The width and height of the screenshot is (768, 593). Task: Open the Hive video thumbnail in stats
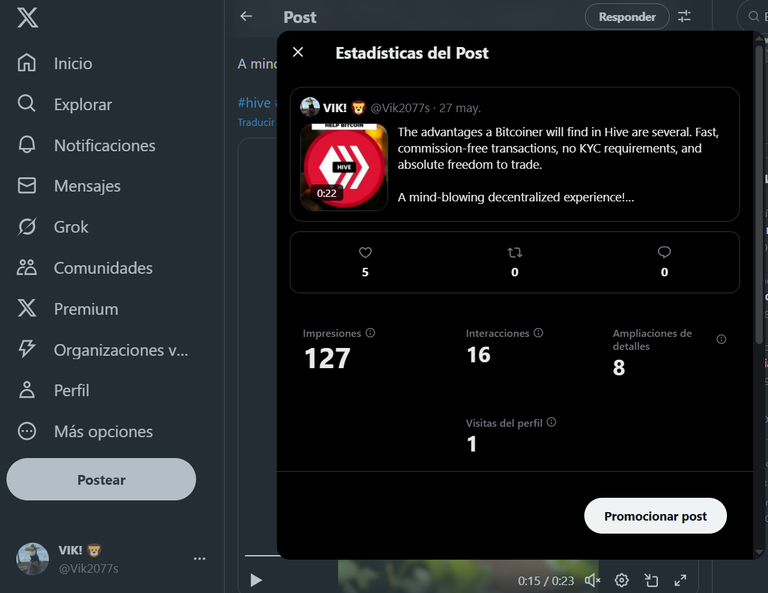click(344, 167)
